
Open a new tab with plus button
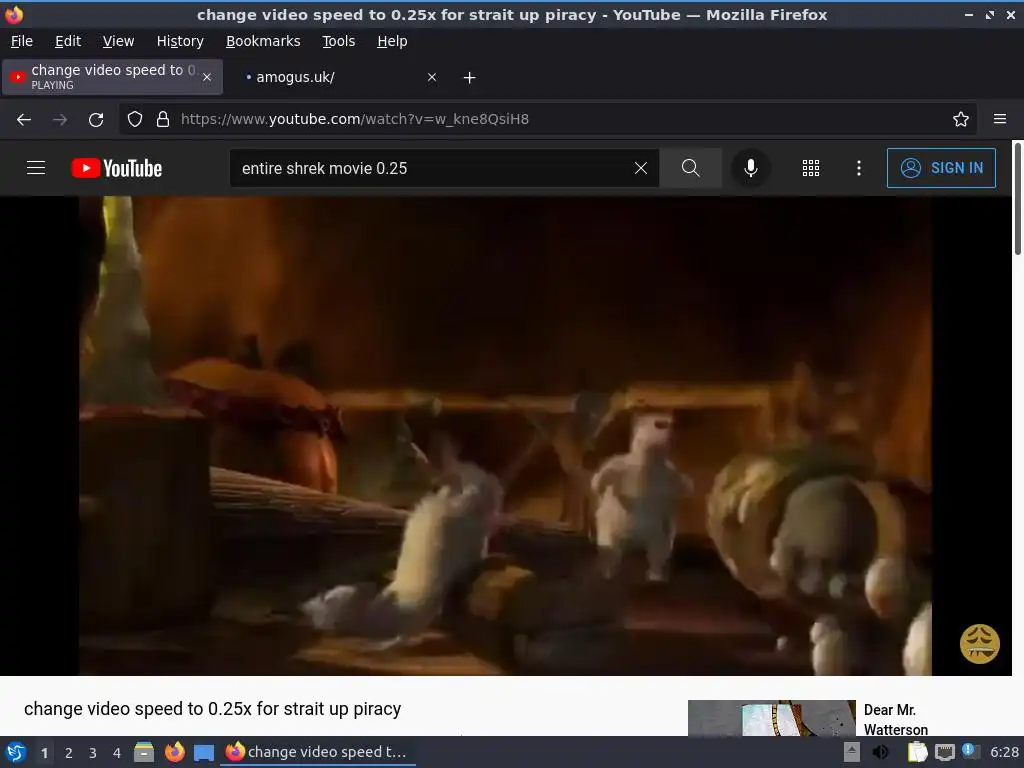tap(470, 78)
